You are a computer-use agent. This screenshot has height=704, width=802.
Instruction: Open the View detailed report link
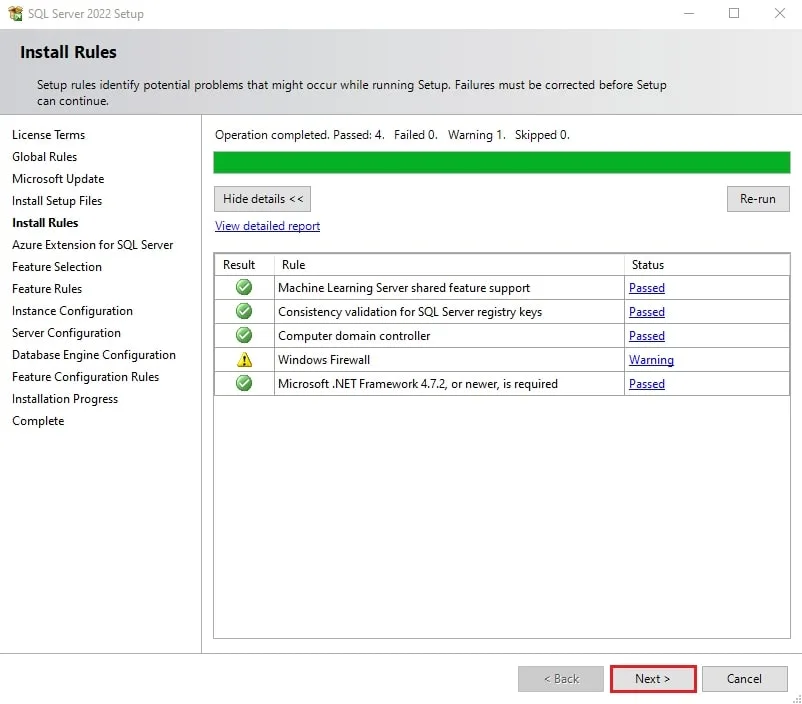click(x=267, y=225)
